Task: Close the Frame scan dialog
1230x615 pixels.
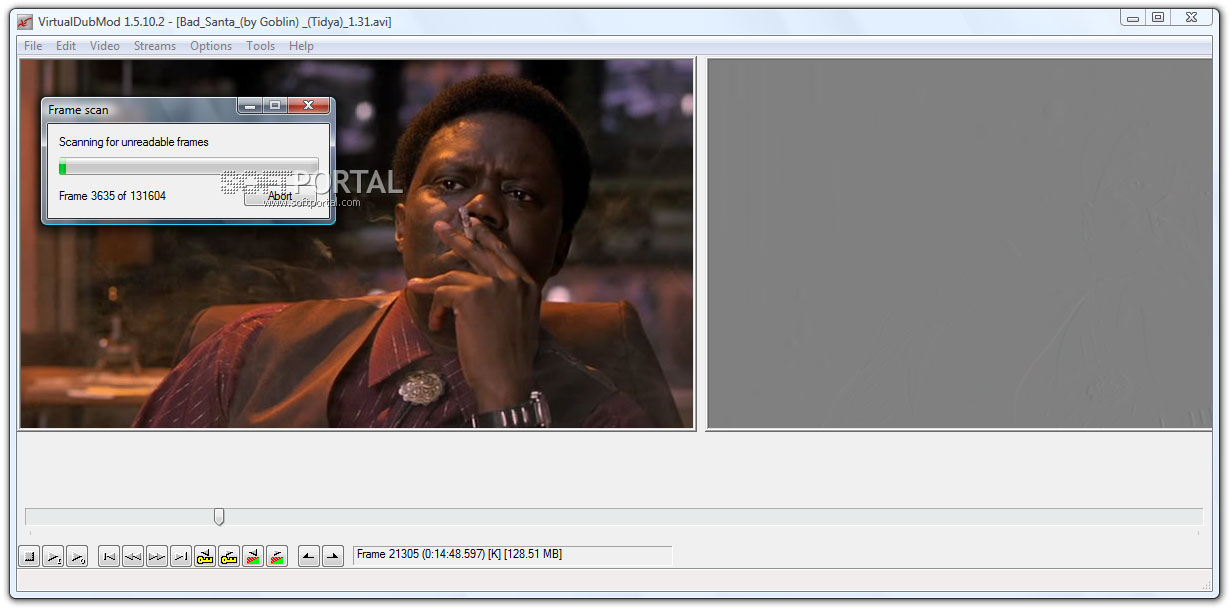Action: 308,105
